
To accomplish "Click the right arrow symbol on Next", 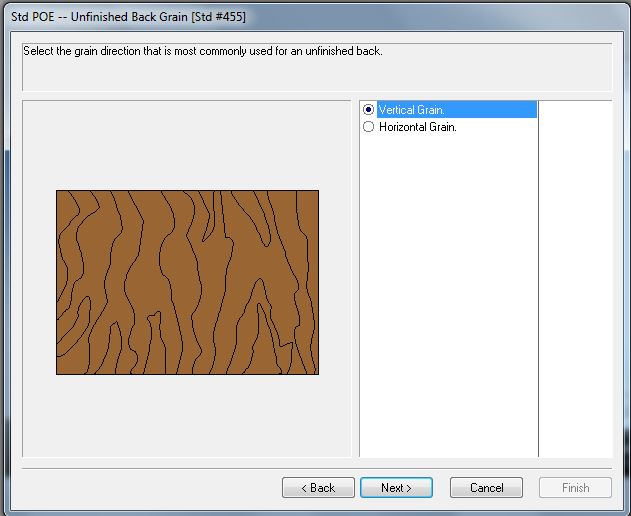I will (408, 488).
